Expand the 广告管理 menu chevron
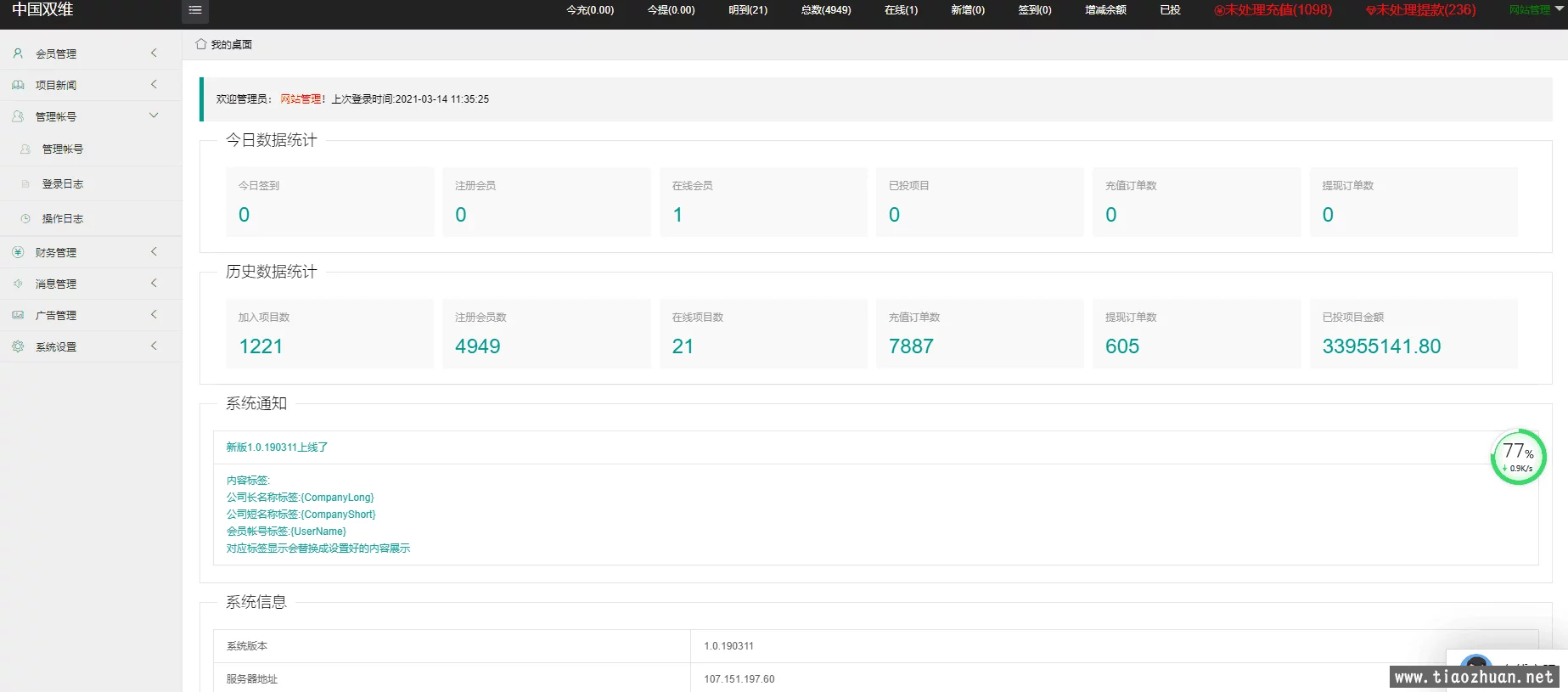Image resolution: width=1568 pixels, height=692 pixels. pyautogui.click(x=154, y=314)
